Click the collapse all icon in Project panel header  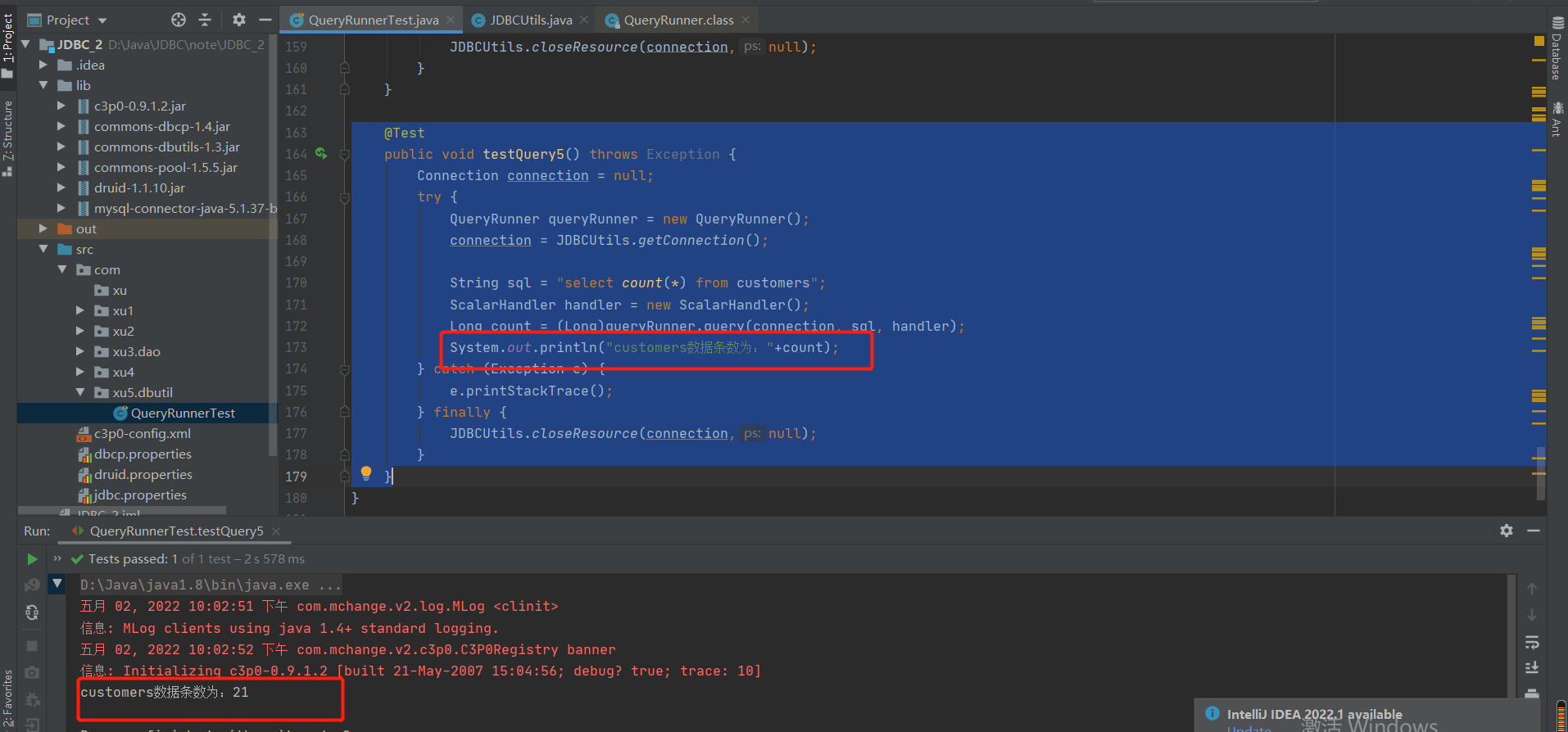click(x=205, y=20)
